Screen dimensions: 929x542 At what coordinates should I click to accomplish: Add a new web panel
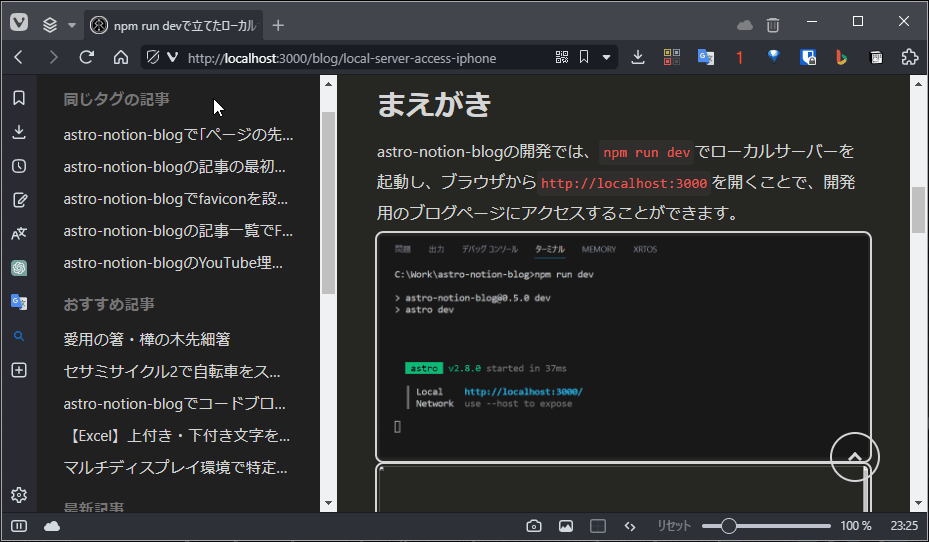(x=19, y=370)
